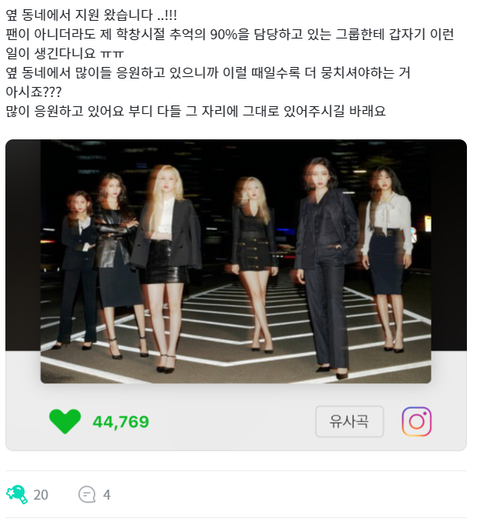Screen dimensions: 480x522
Task: Open the group album cover photo
Action: 236,262
